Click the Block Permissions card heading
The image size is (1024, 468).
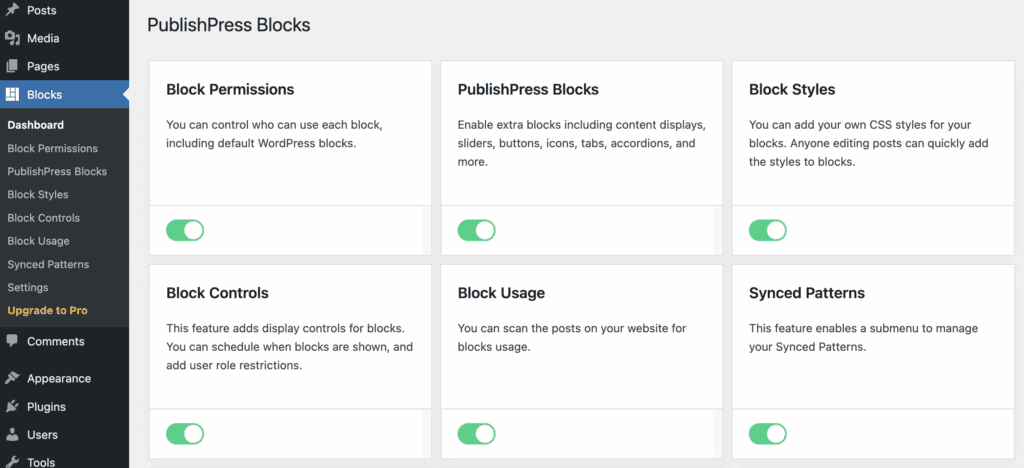[230, 89]
